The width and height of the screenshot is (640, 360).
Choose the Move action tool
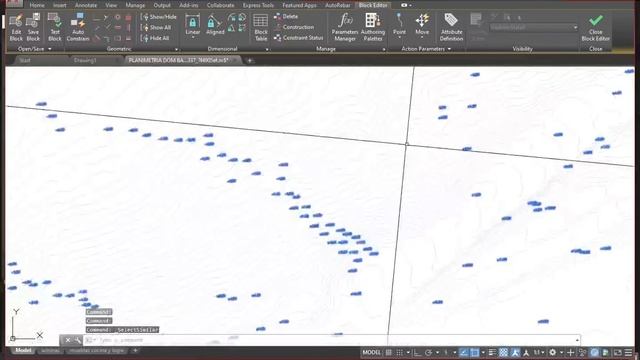click(x=422, y=24)
